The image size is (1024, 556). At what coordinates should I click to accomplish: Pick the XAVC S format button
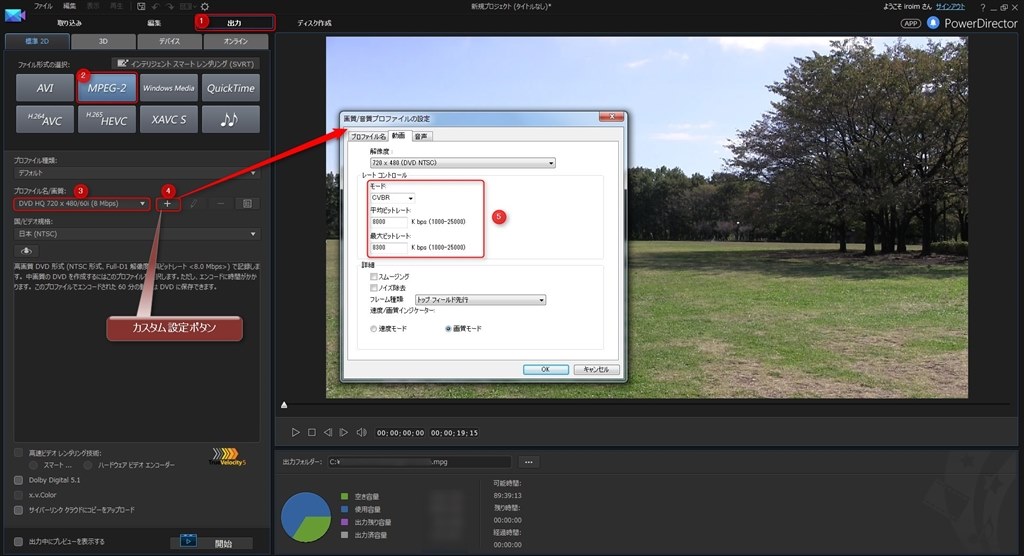click(168, 120)
